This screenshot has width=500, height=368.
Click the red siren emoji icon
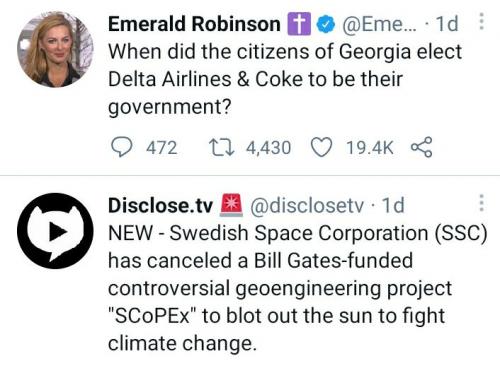tap(231, 205)
